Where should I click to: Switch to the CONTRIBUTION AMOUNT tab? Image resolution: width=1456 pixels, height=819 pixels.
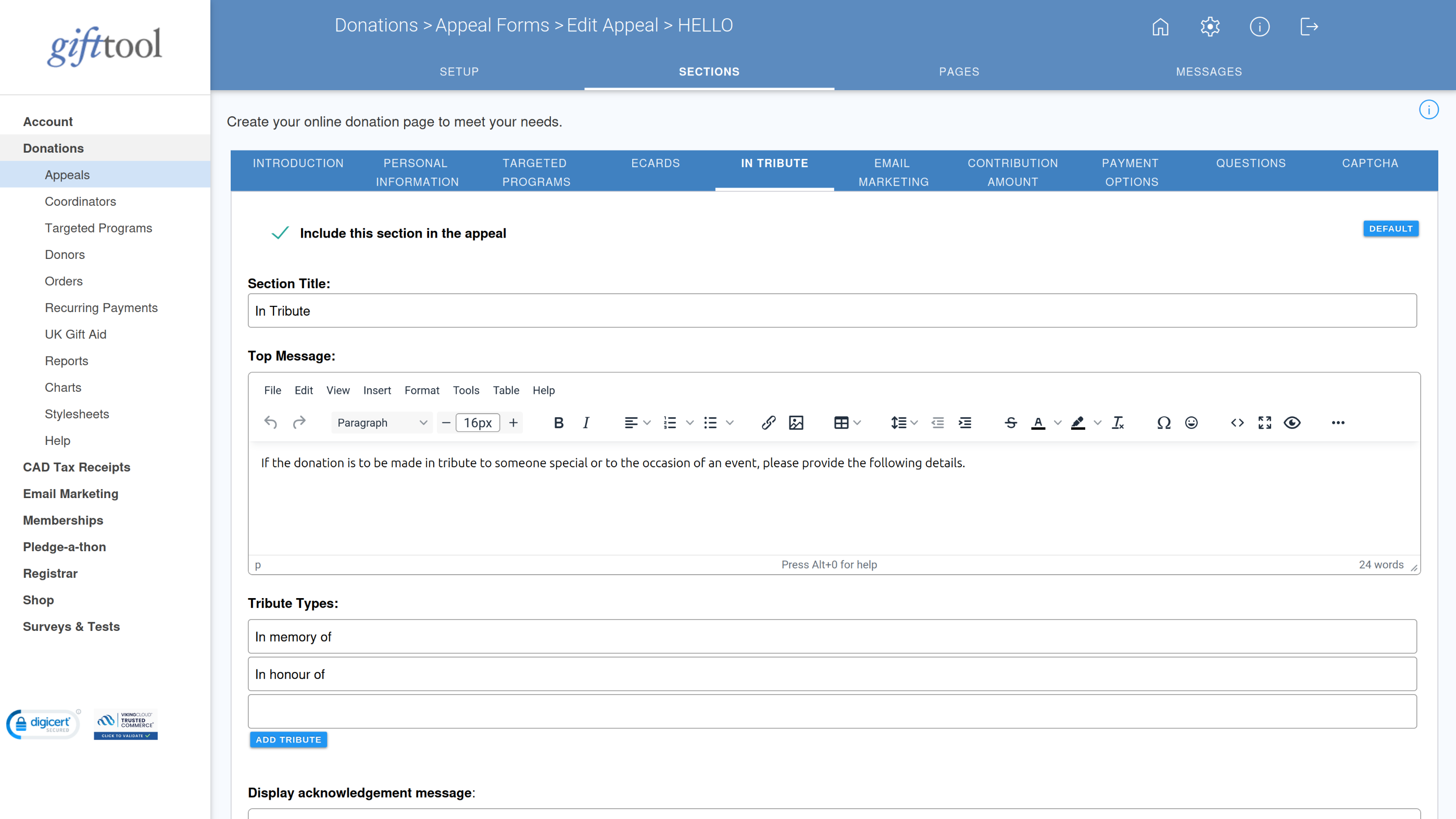[1012, 172]
